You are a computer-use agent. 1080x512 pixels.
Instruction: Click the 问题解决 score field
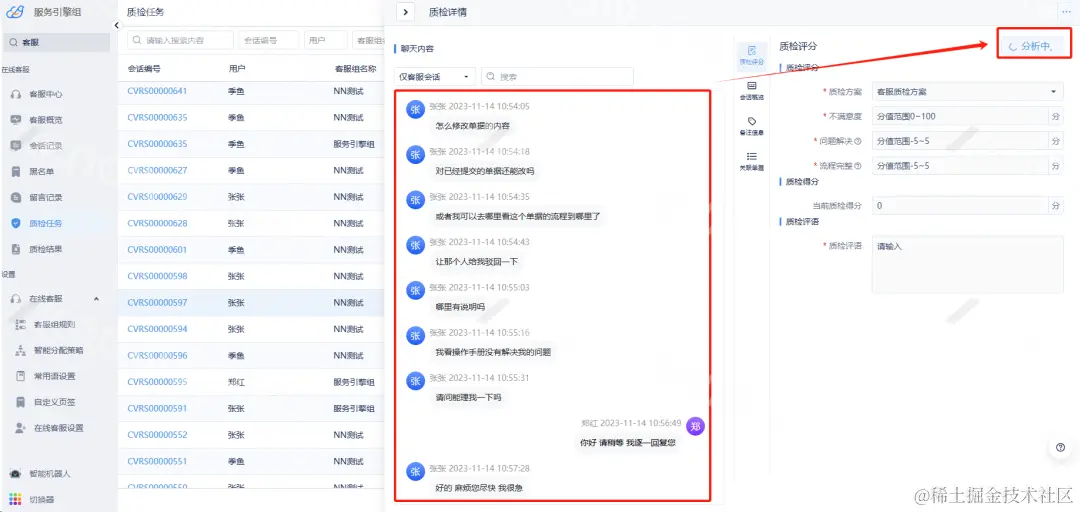[961, 141]
